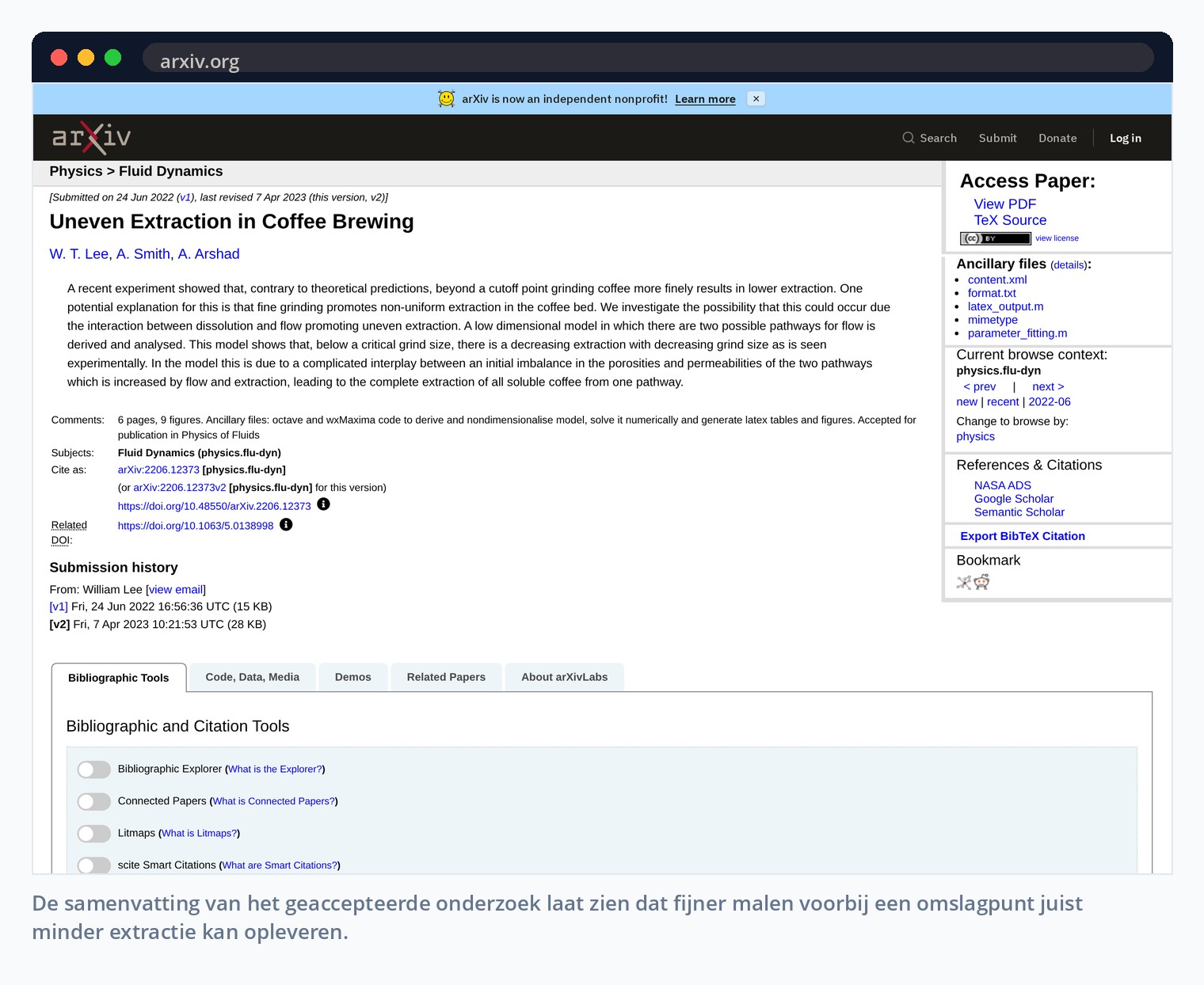The width and height of the screenshot is (1204, 985).
Task: Click the BibSonomy bookmark icon
Action: [x=964, y=583]
